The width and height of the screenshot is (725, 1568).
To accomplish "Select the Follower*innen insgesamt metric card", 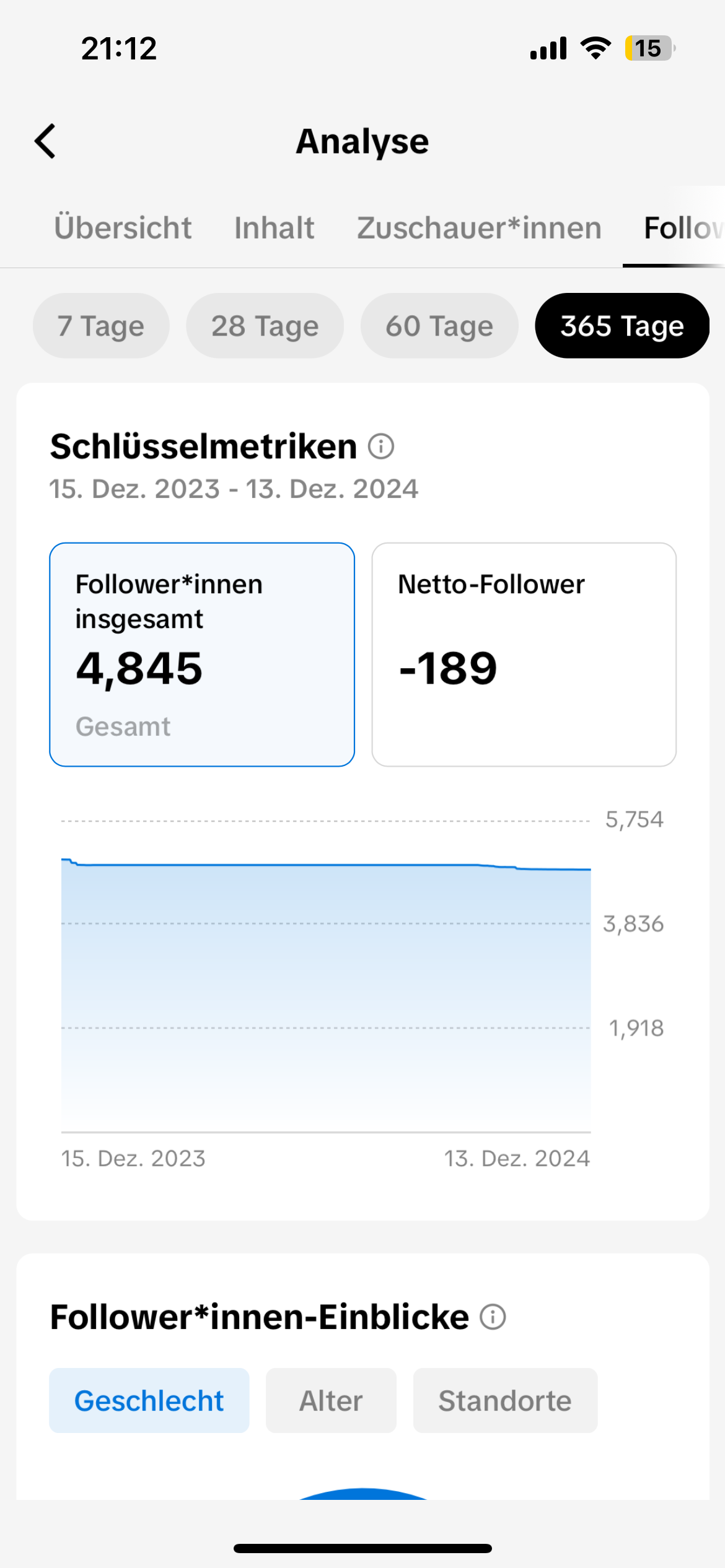I will [x=202, y=655].
